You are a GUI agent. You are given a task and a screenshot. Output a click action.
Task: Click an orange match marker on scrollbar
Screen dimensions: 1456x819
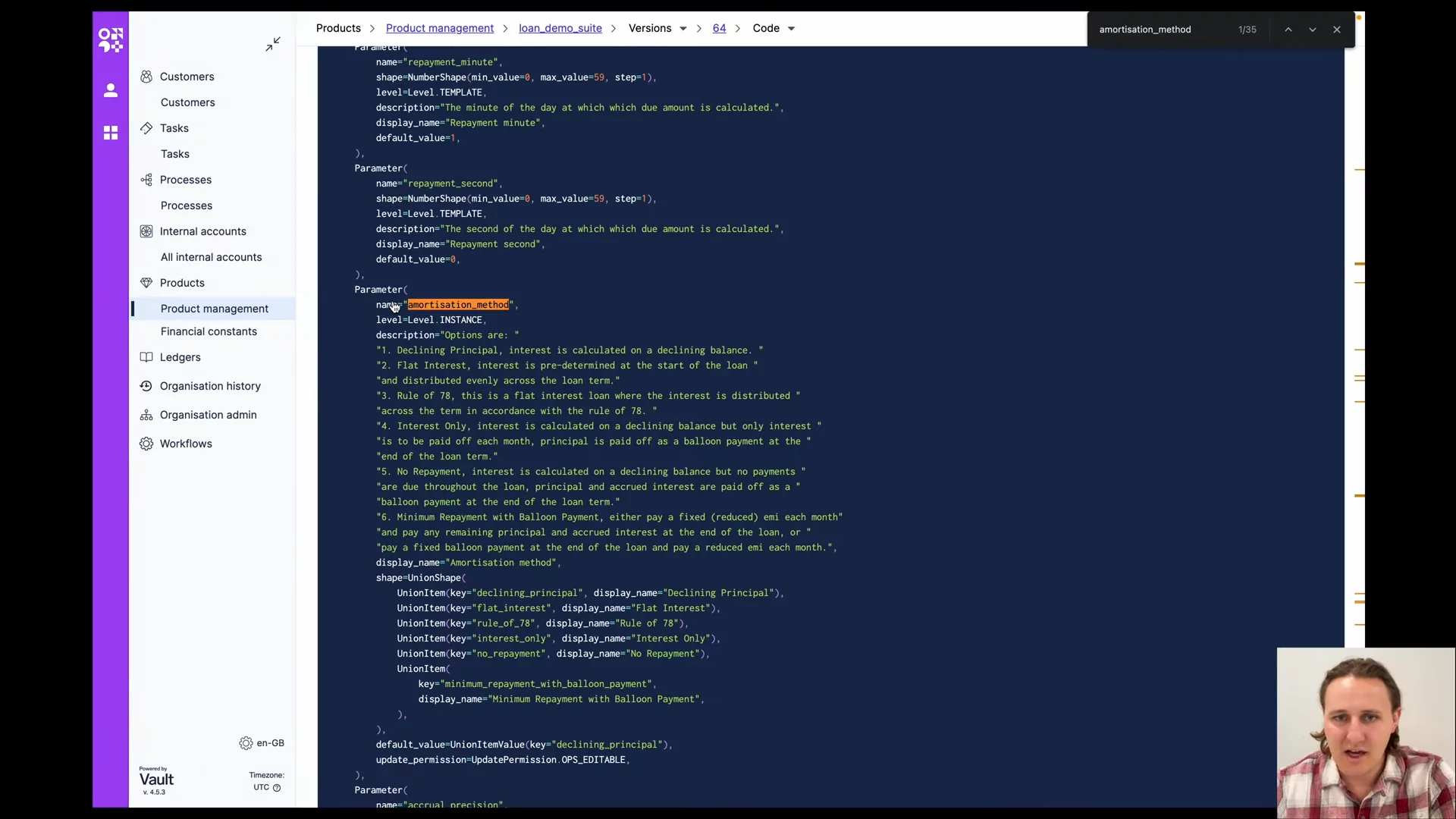point(1359,264)
